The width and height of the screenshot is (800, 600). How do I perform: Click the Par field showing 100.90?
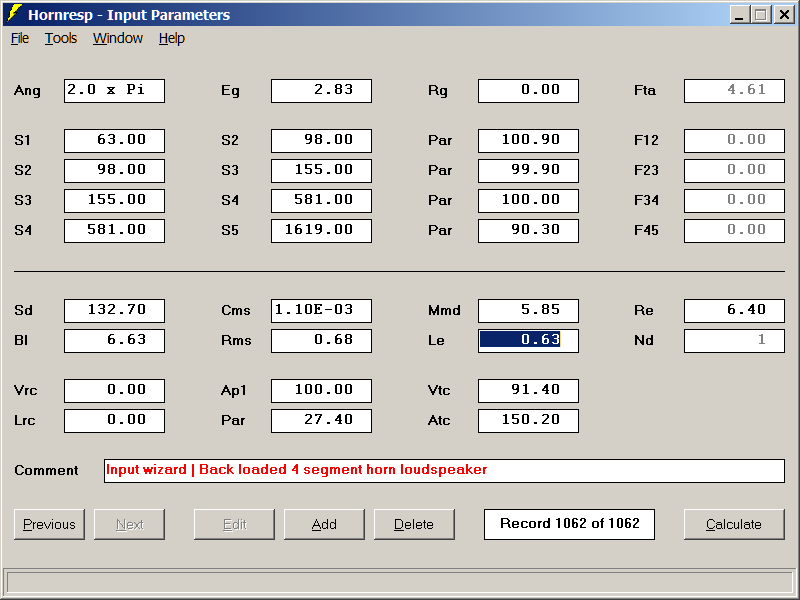point(528,141)
